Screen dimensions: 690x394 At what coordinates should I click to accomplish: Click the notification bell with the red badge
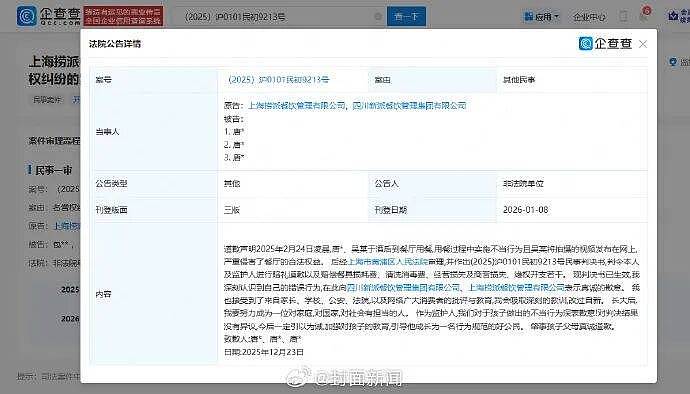point(645,15)
